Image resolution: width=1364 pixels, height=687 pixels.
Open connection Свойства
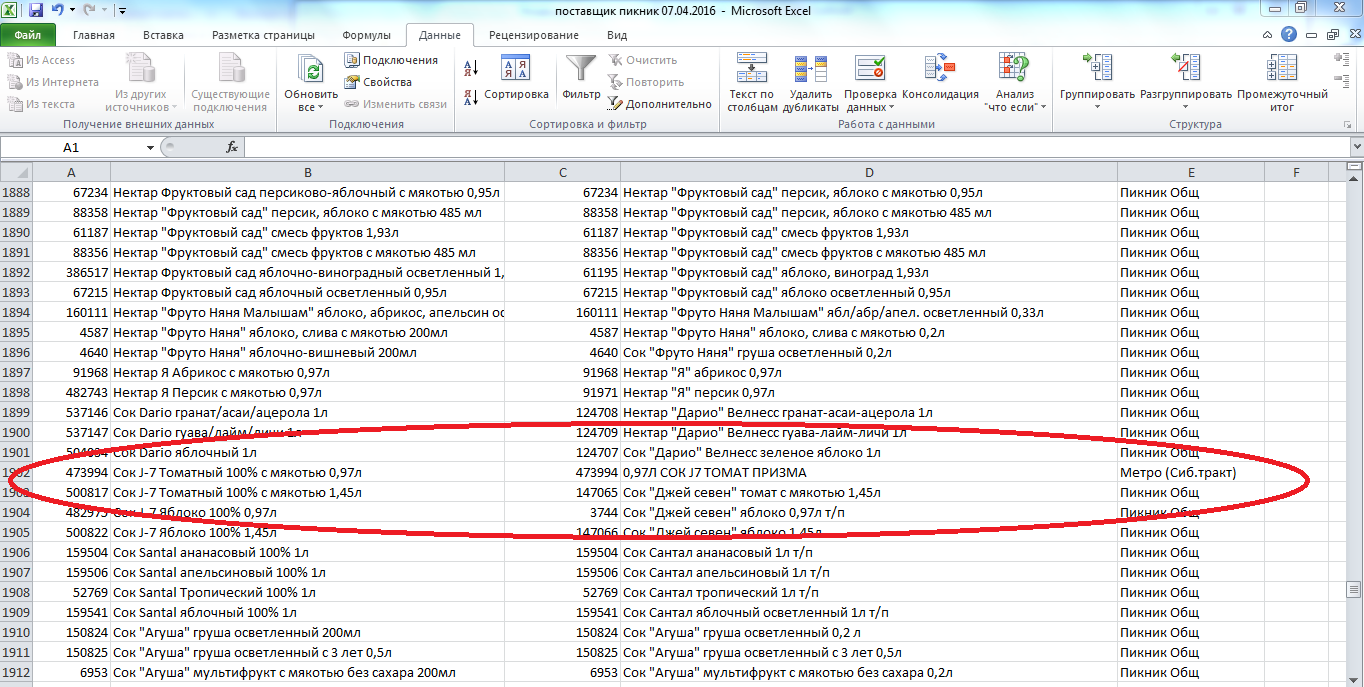pos(378,82)
